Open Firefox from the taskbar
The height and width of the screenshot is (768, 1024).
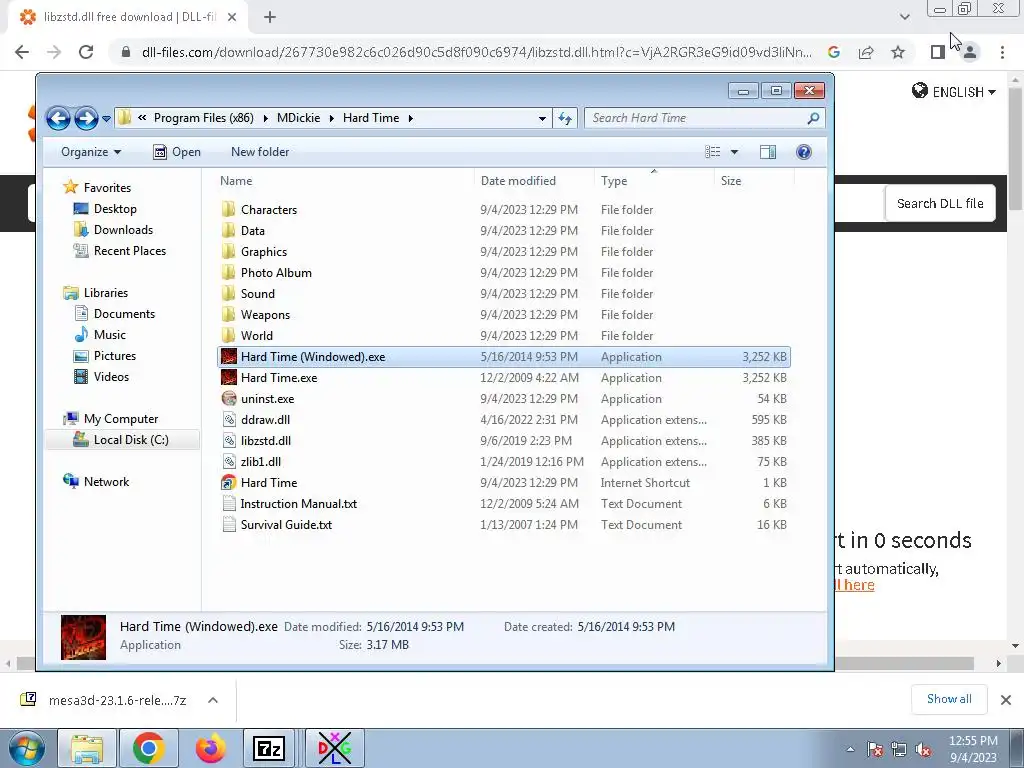coord(210,748)
